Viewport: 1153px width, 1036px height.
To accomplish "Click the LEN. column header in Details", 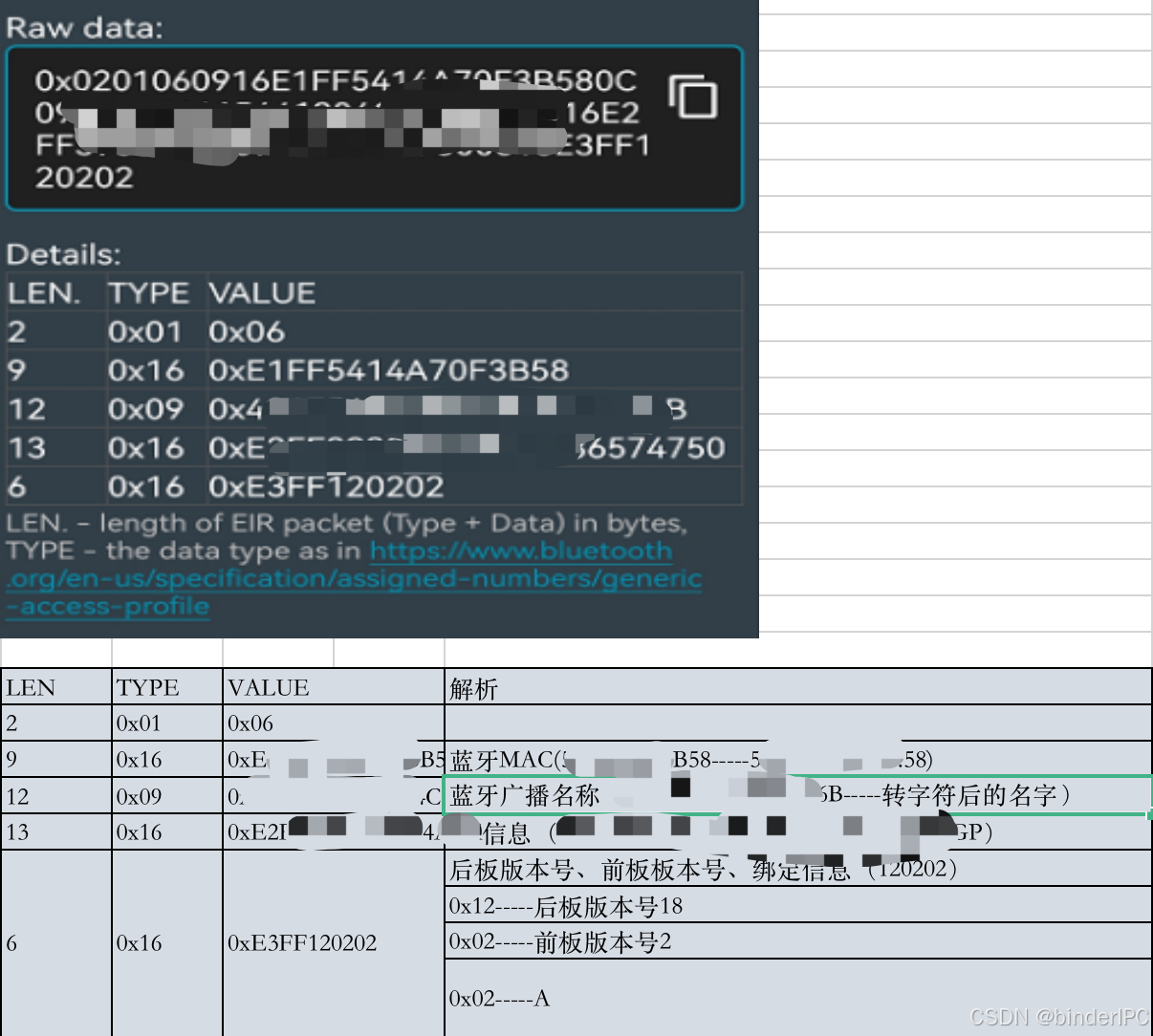I will click(40, 293).
